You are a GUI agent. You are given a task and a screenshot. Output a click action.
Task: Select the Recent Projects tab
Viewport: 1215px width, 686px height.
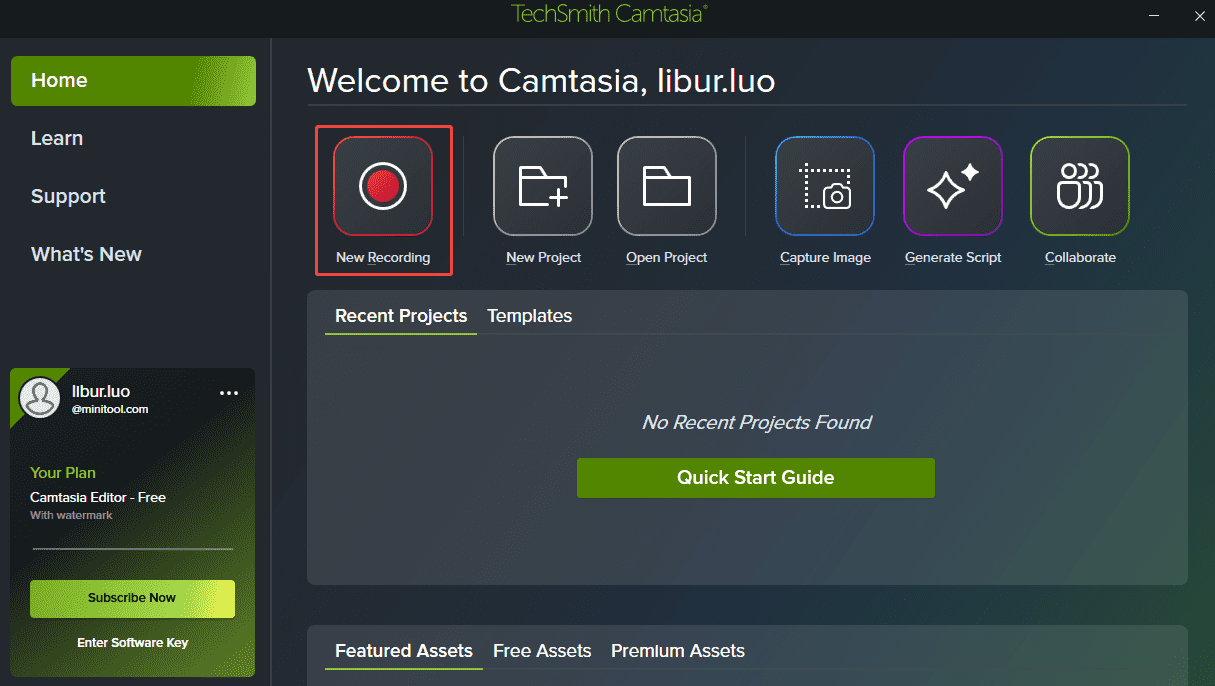click(400, 315)
